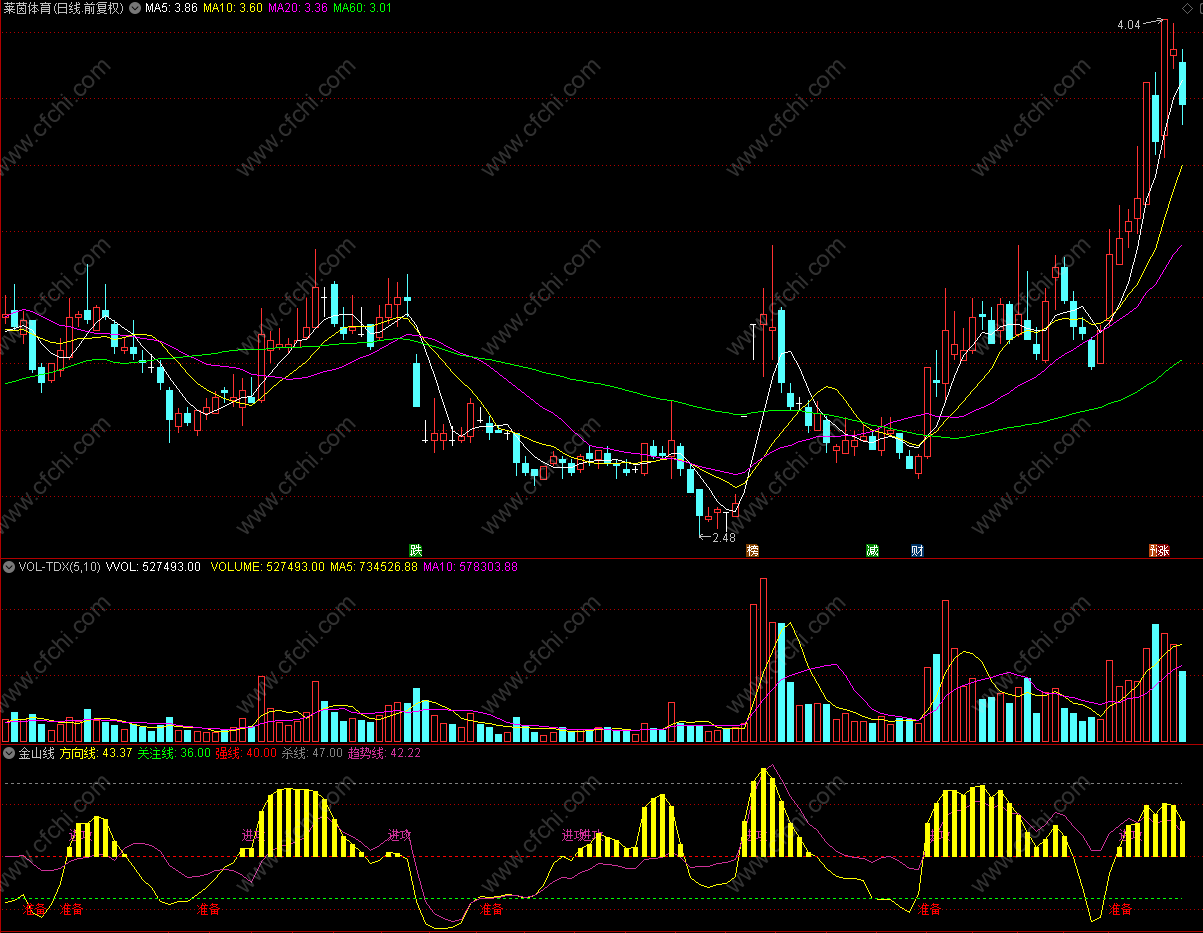Open the 金山线 indicator dropdown arrow
This screenshot has height=933, width=1203.
click(x=9, y=753)
